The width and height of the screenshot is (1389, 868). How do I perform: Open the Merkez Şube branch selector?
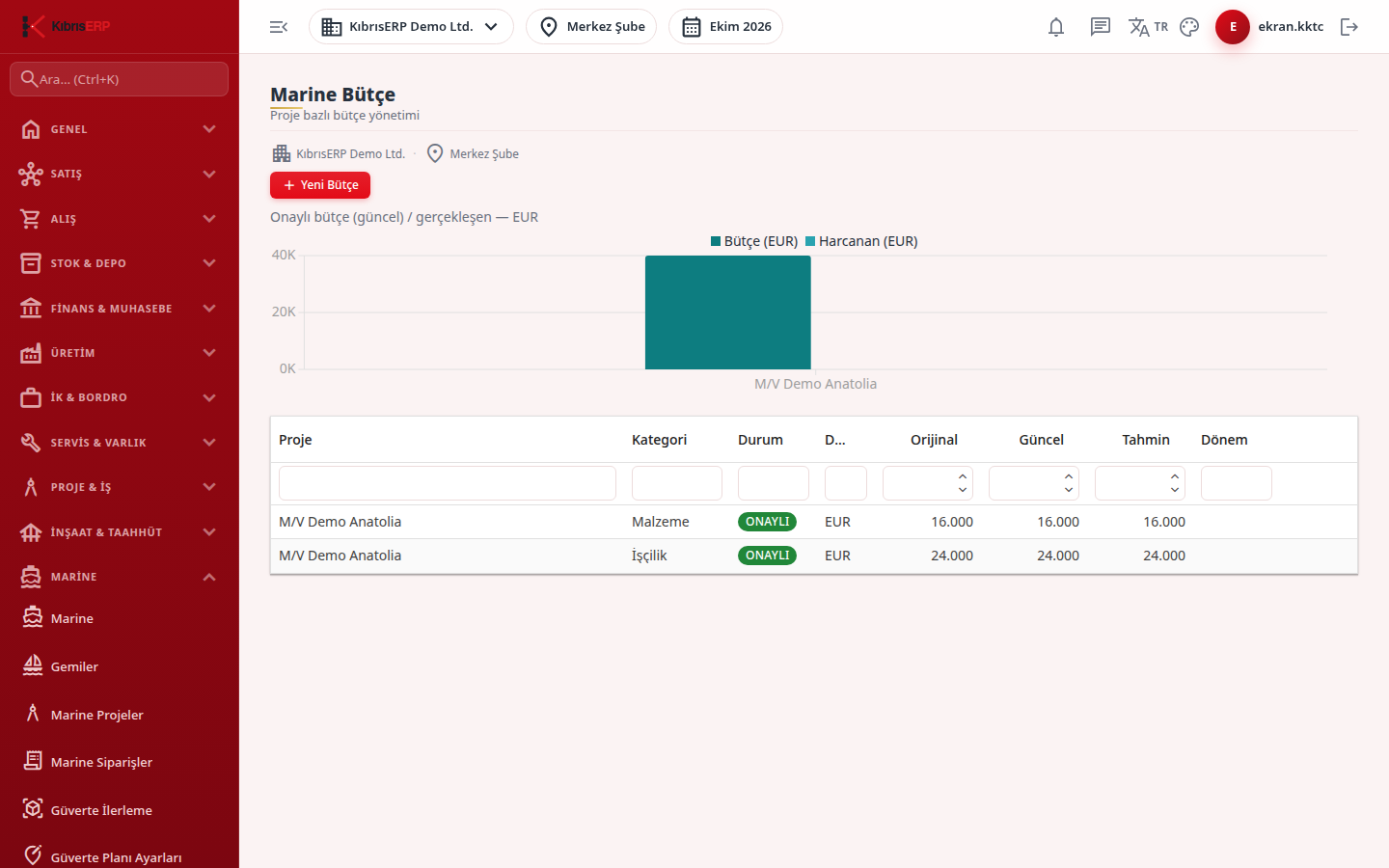591,27
